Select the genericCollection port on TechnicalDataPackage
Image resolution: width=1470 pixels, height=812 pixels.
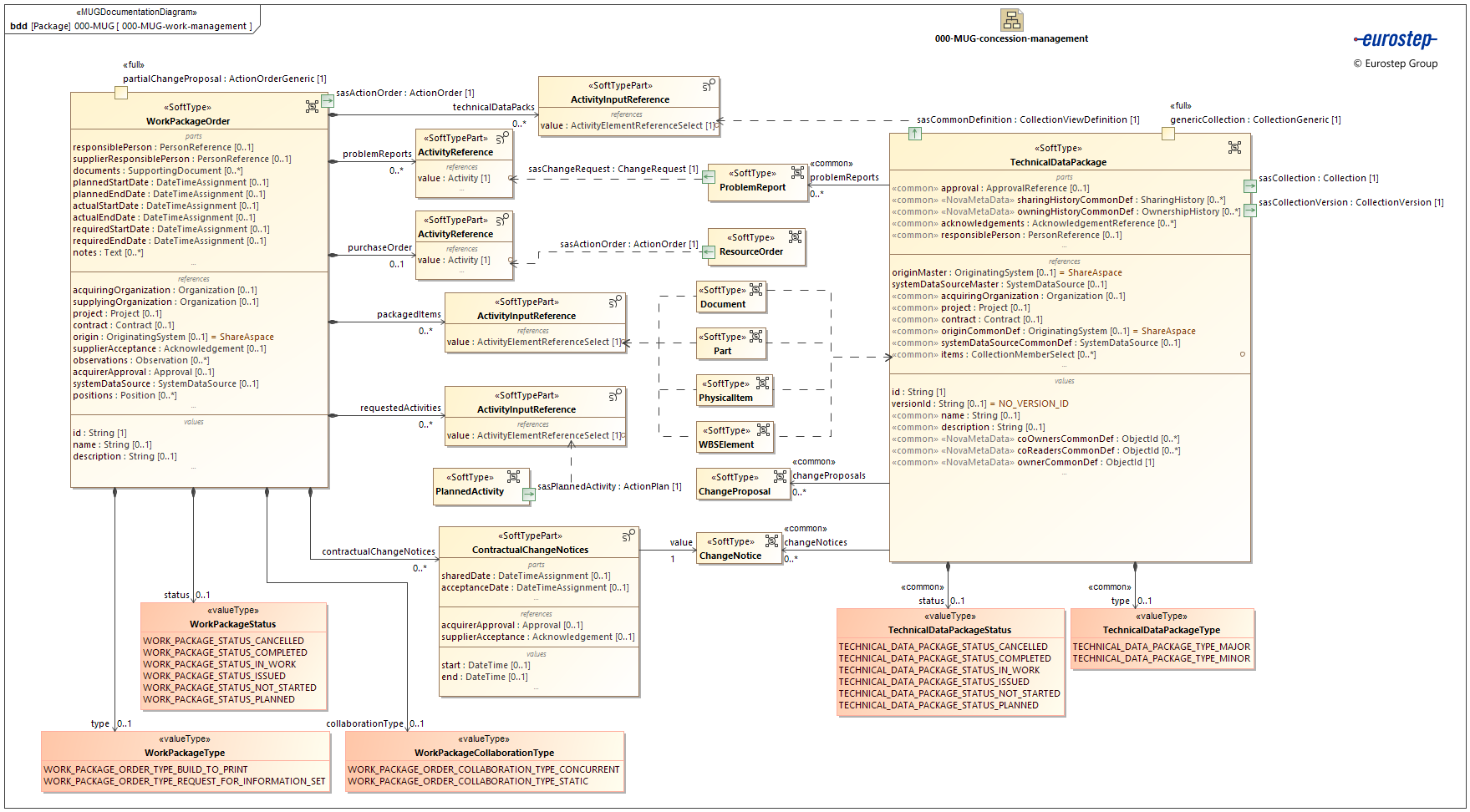[x=1168, y=134]
